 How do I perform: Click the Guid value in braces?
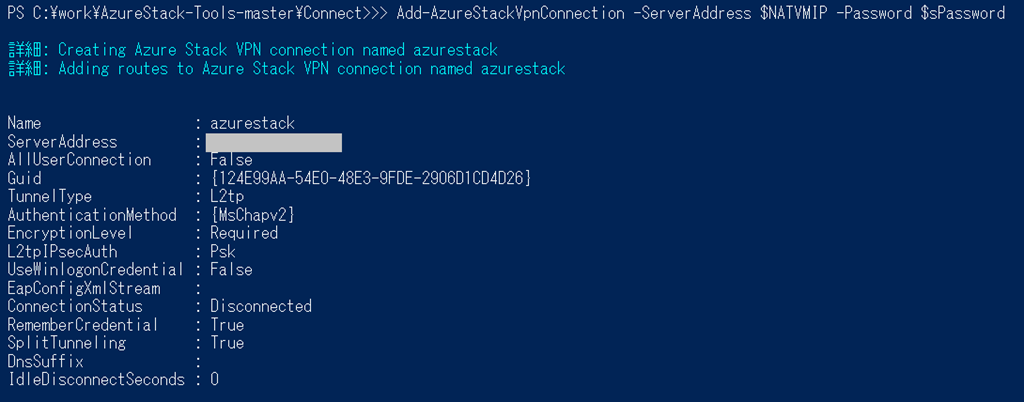click(370, 178)
